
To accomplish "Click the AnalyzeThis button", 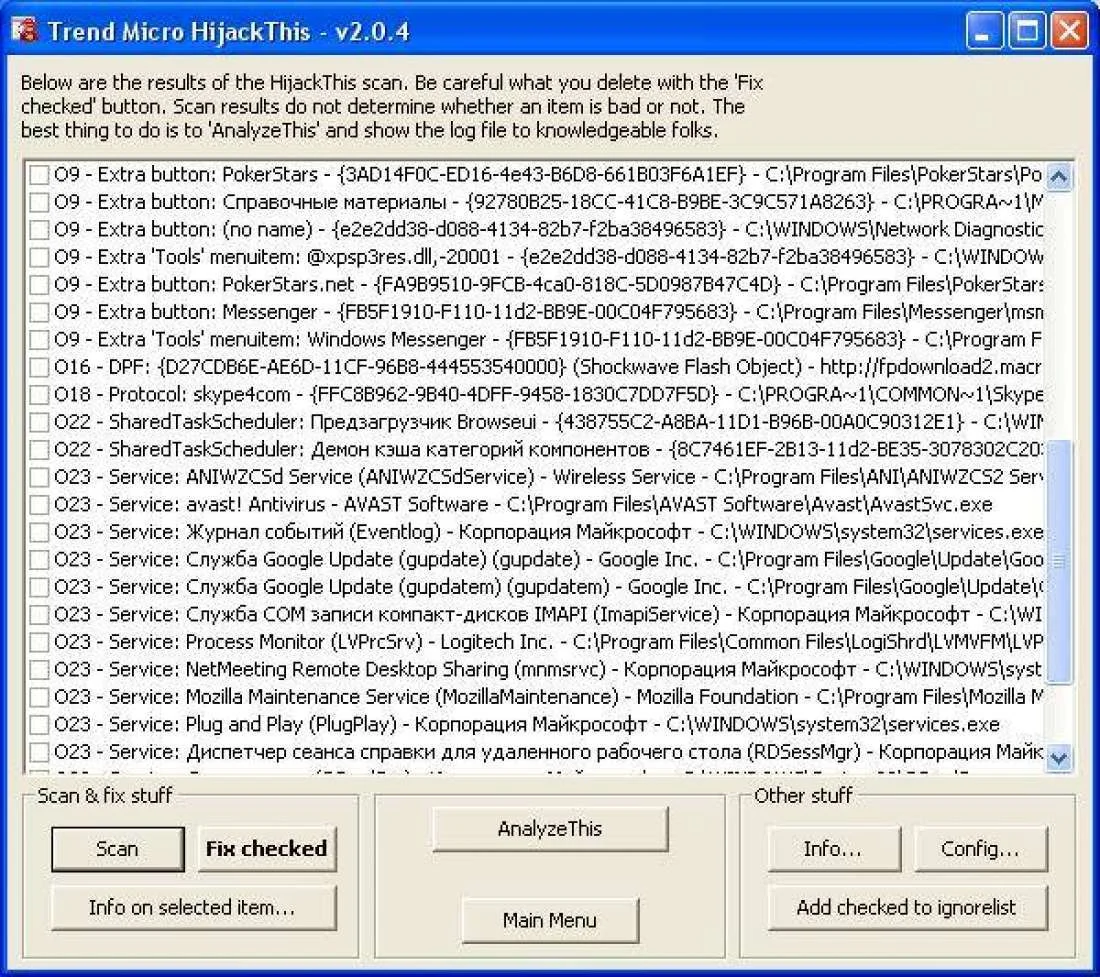I will [x=550, y=829].
